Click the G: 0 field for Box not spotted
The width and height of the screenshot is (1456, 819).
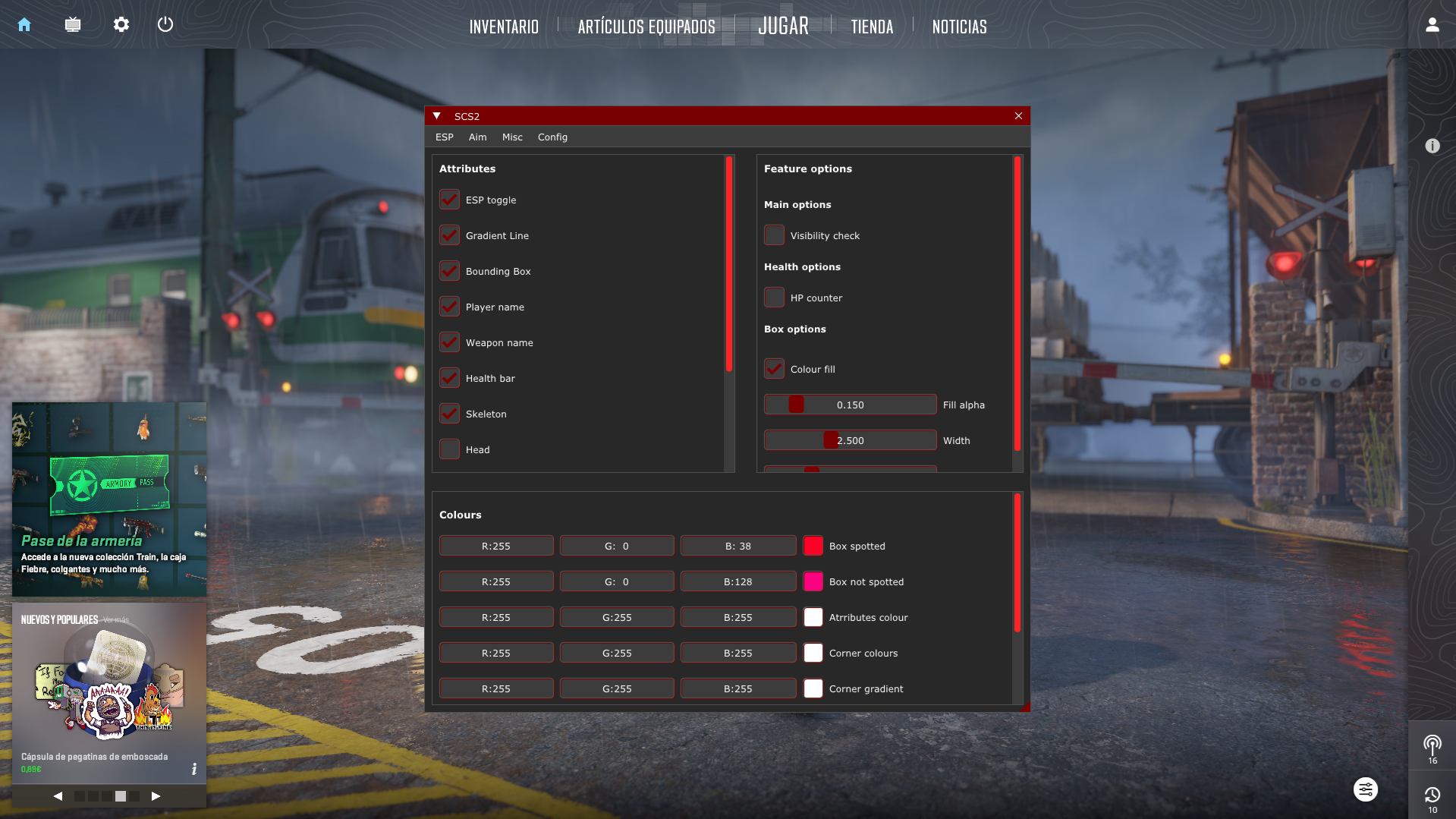pyautogui.click(x=617, y=581)
